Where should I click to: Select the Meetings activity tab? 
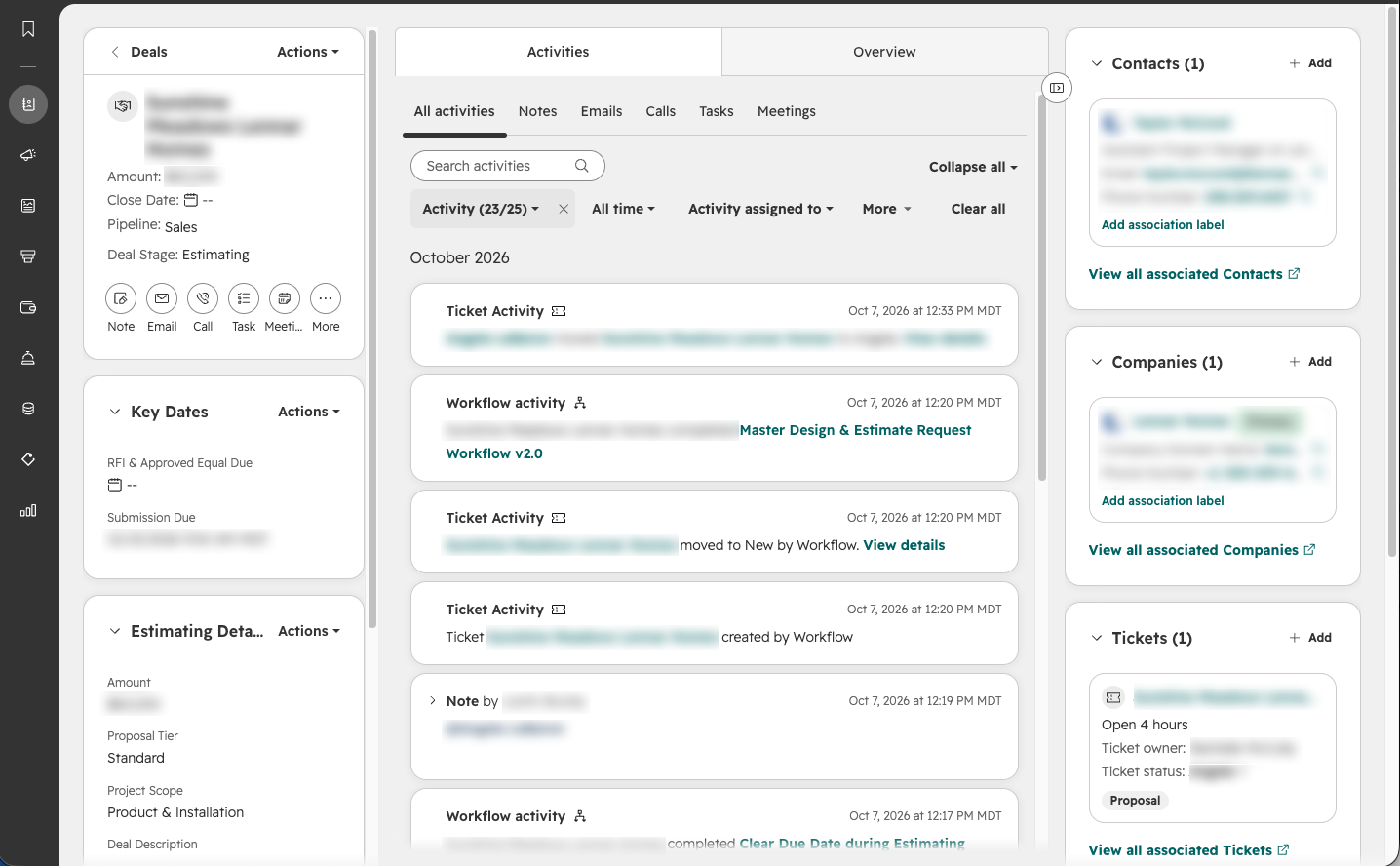pyautogui.click(x=787, y=111)
